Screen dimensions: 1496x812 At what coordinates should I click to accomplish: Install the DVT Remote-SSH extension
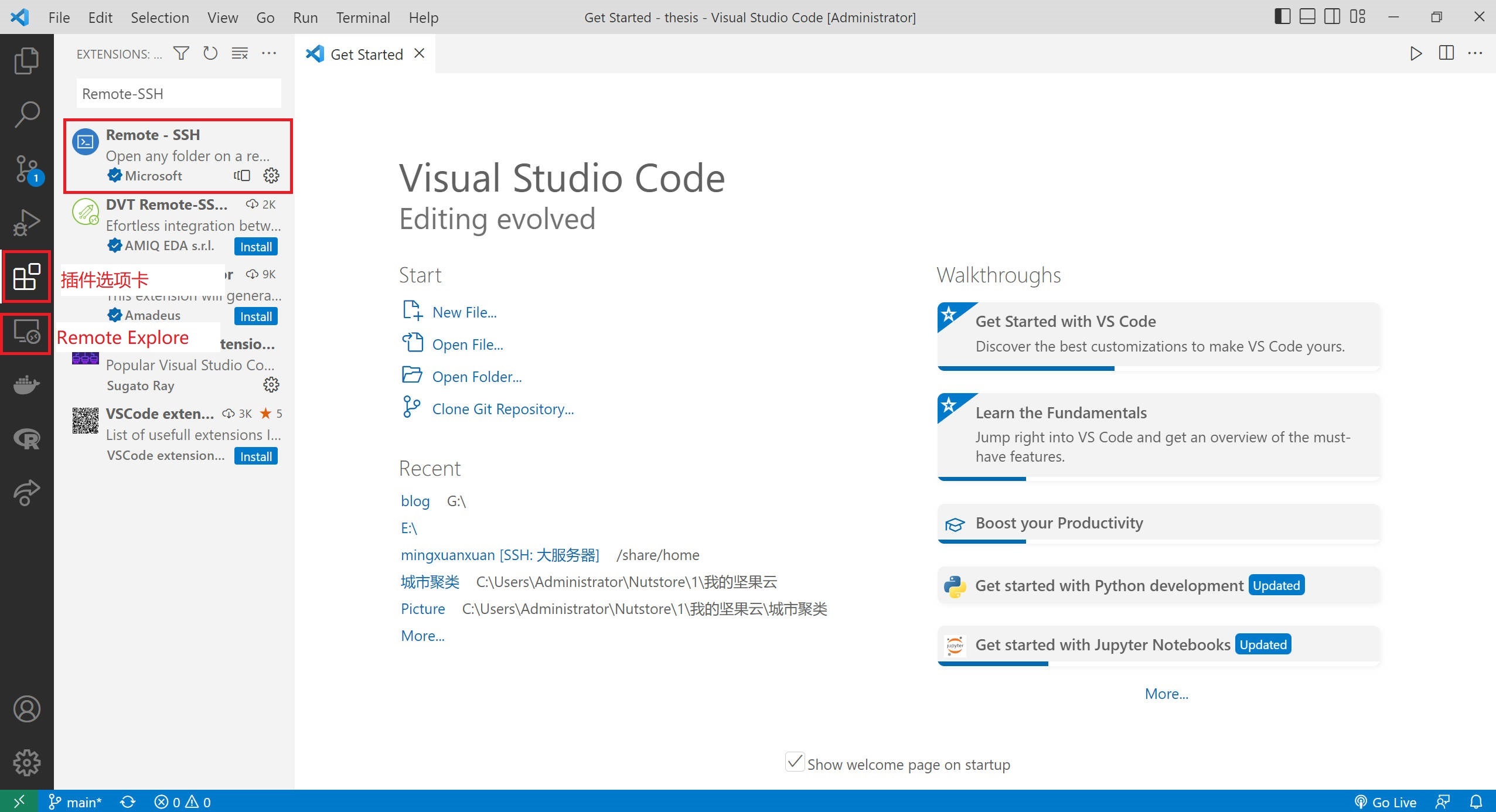(x=255, y=246)
